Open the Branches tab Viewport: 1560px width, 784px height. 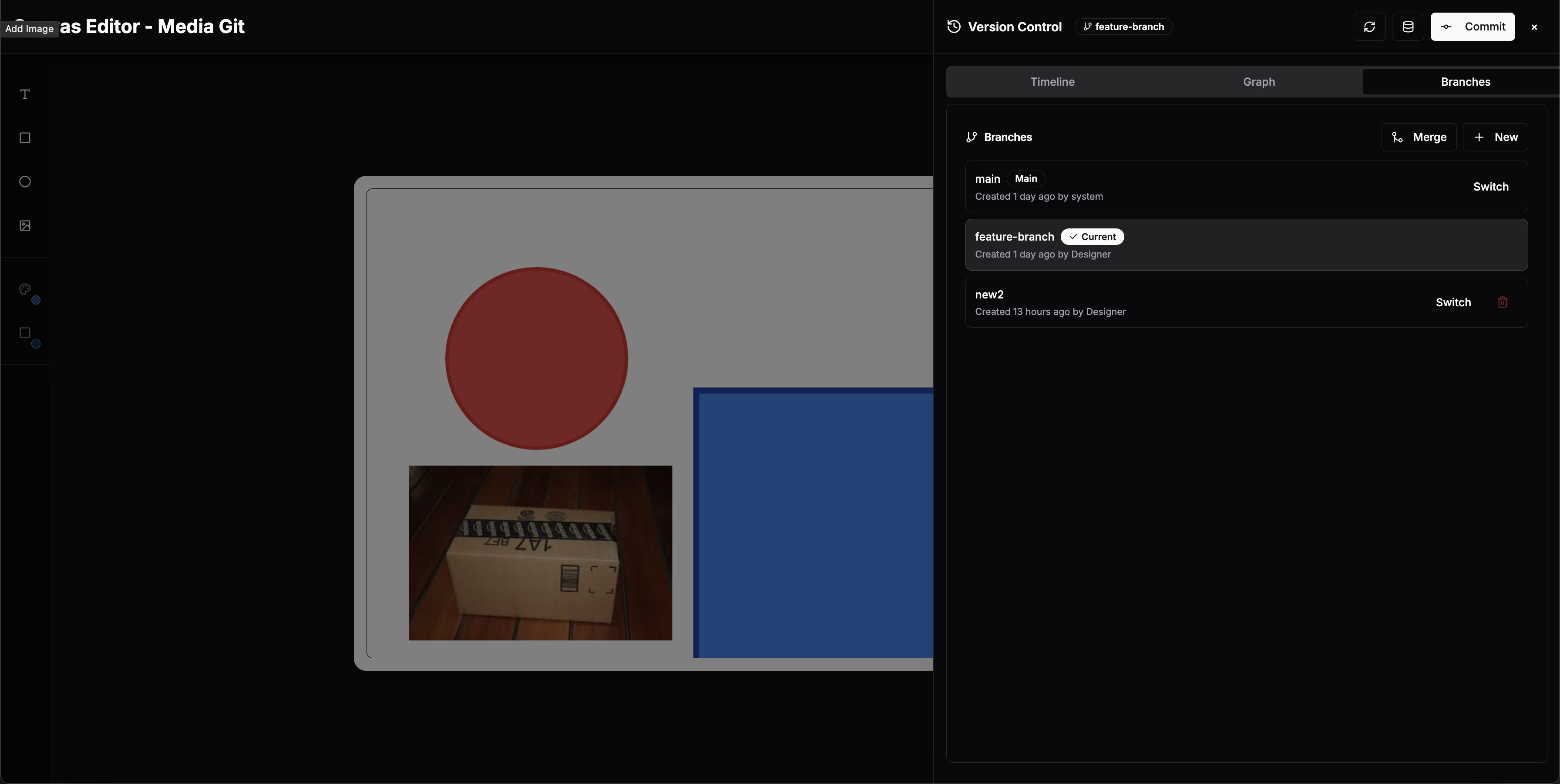coord(1466,82)
